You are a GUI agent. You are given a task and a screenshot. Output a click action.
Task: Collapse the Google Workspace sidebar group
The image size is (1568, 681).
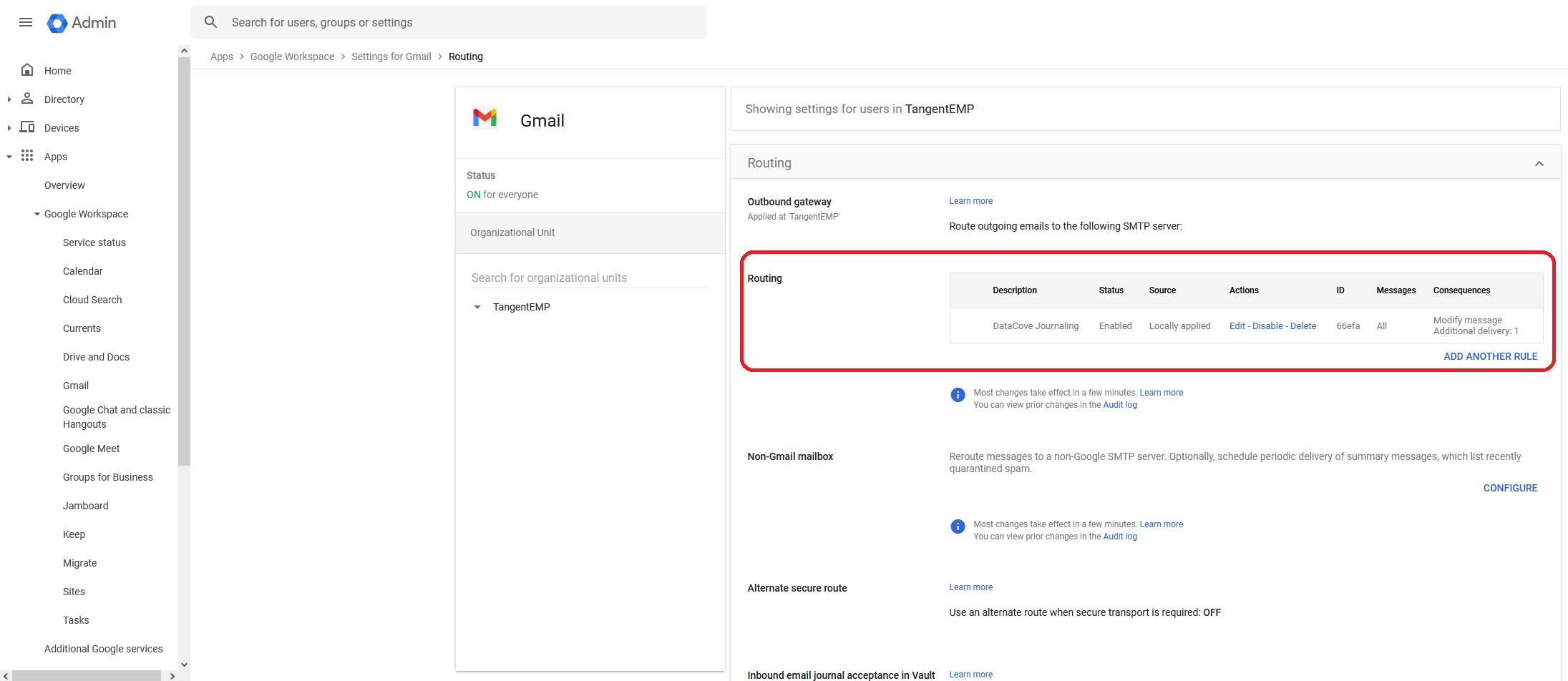(x=37, y=214)
